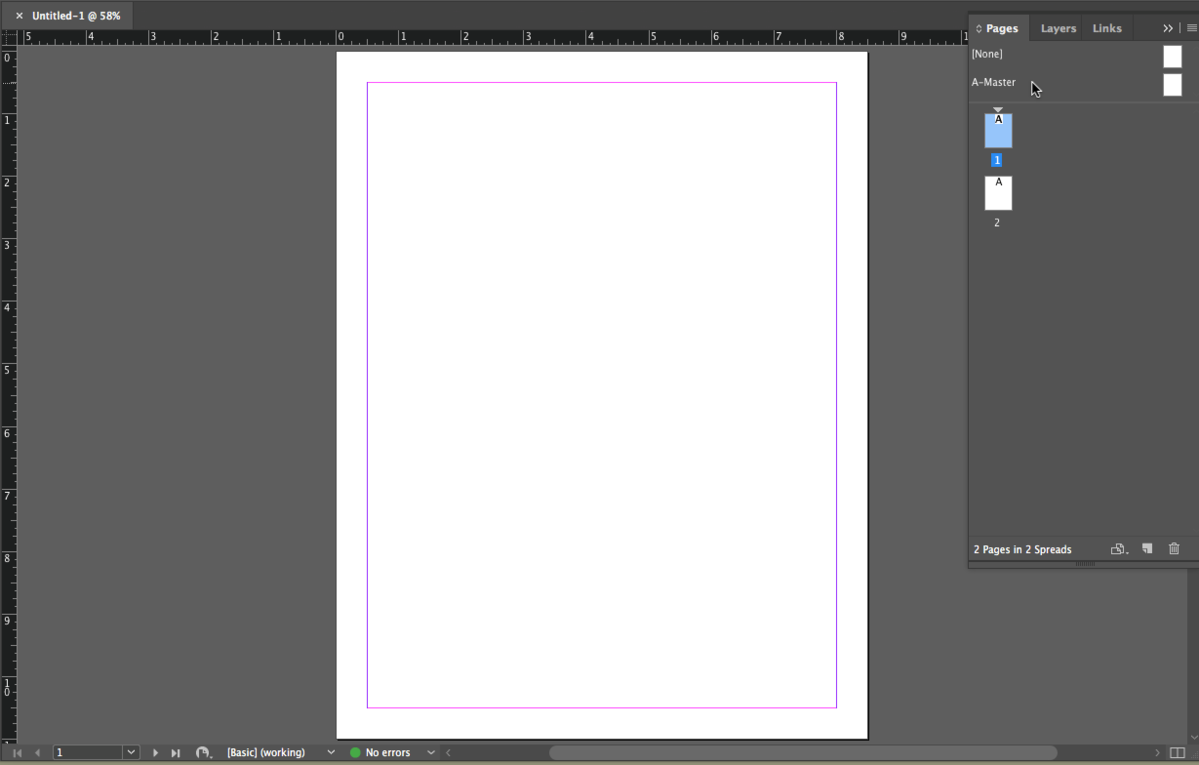The height and width of the screenshot is (765, 1199).
Task: Select the page 2 thumbnail
Action: pos(998,193)
